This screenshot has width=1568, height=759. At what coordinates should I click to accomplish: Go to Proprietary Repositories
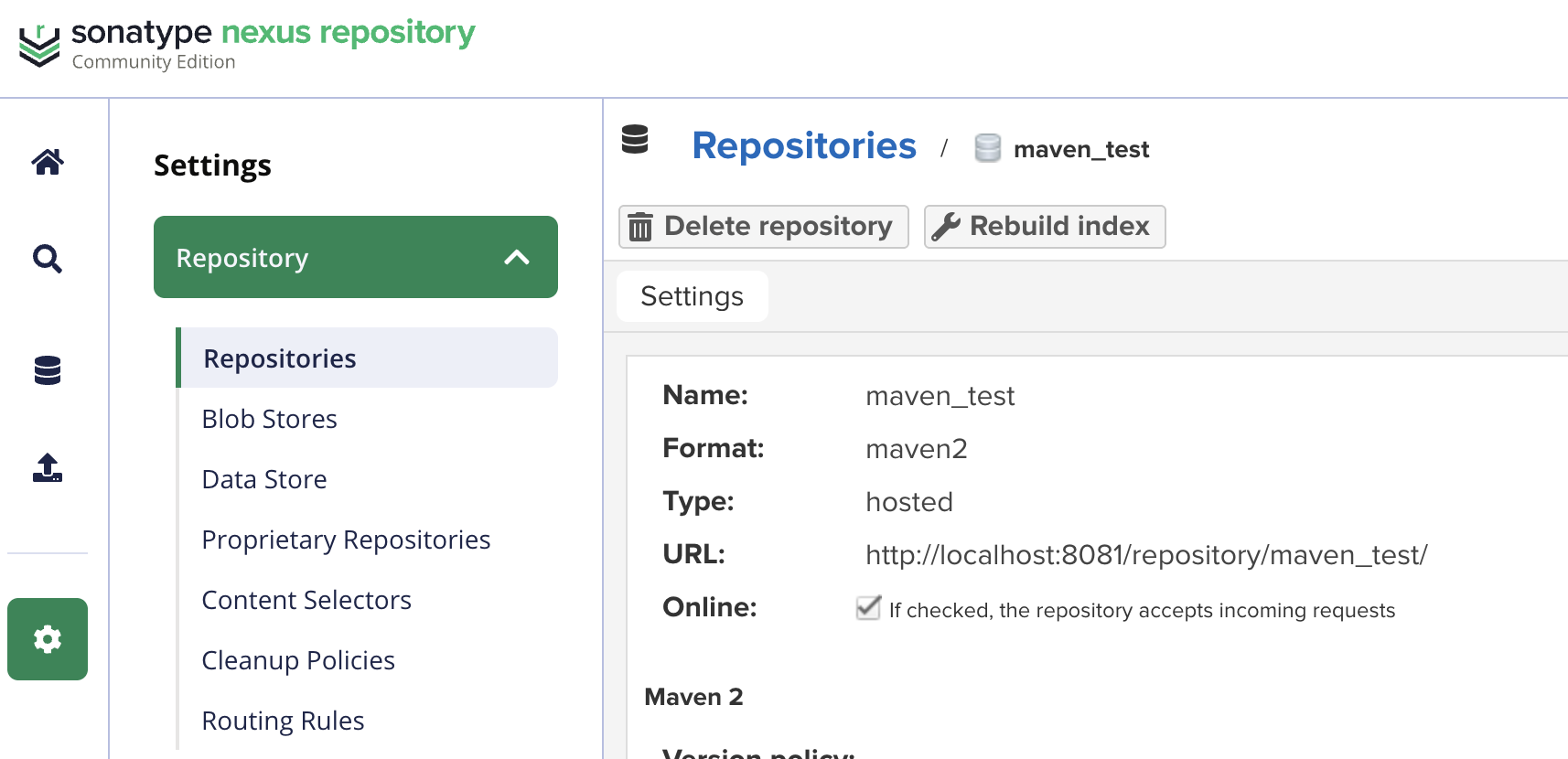pyautogui.click(x=346, y=540)
